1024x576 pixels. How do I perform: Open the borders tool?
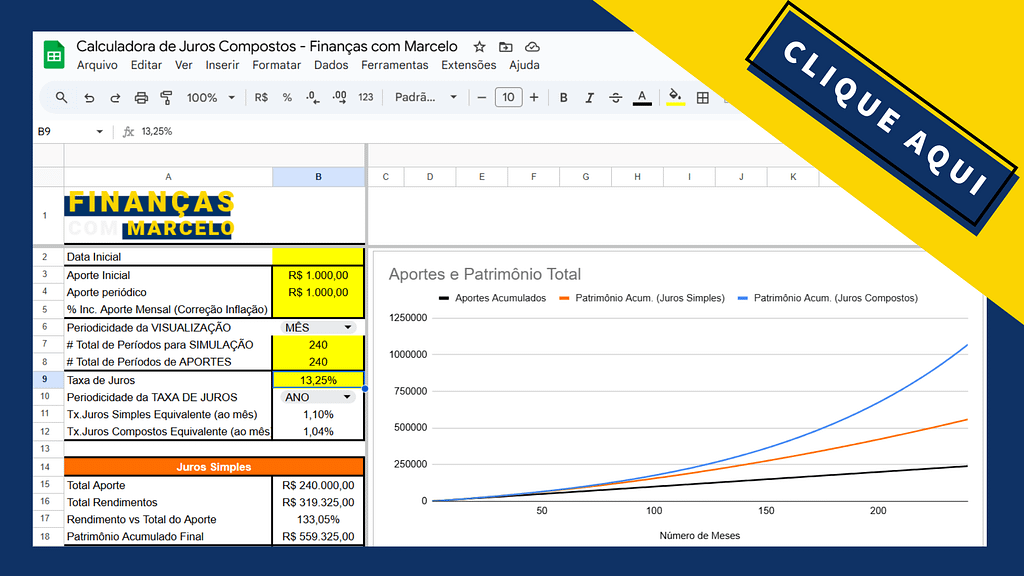(703, 98)
